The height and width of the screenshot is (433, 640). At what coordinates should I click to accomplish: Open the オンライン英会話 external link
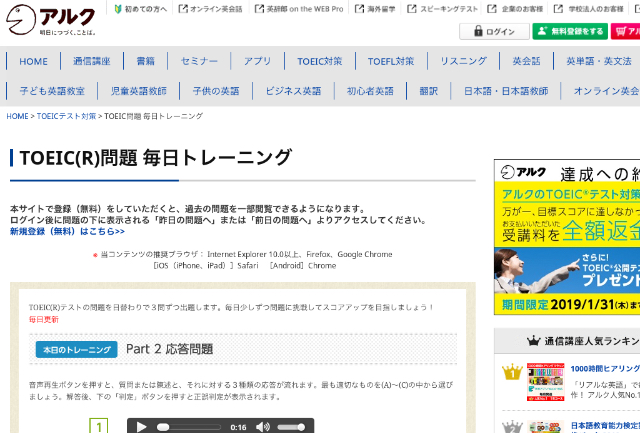point(211,9)
